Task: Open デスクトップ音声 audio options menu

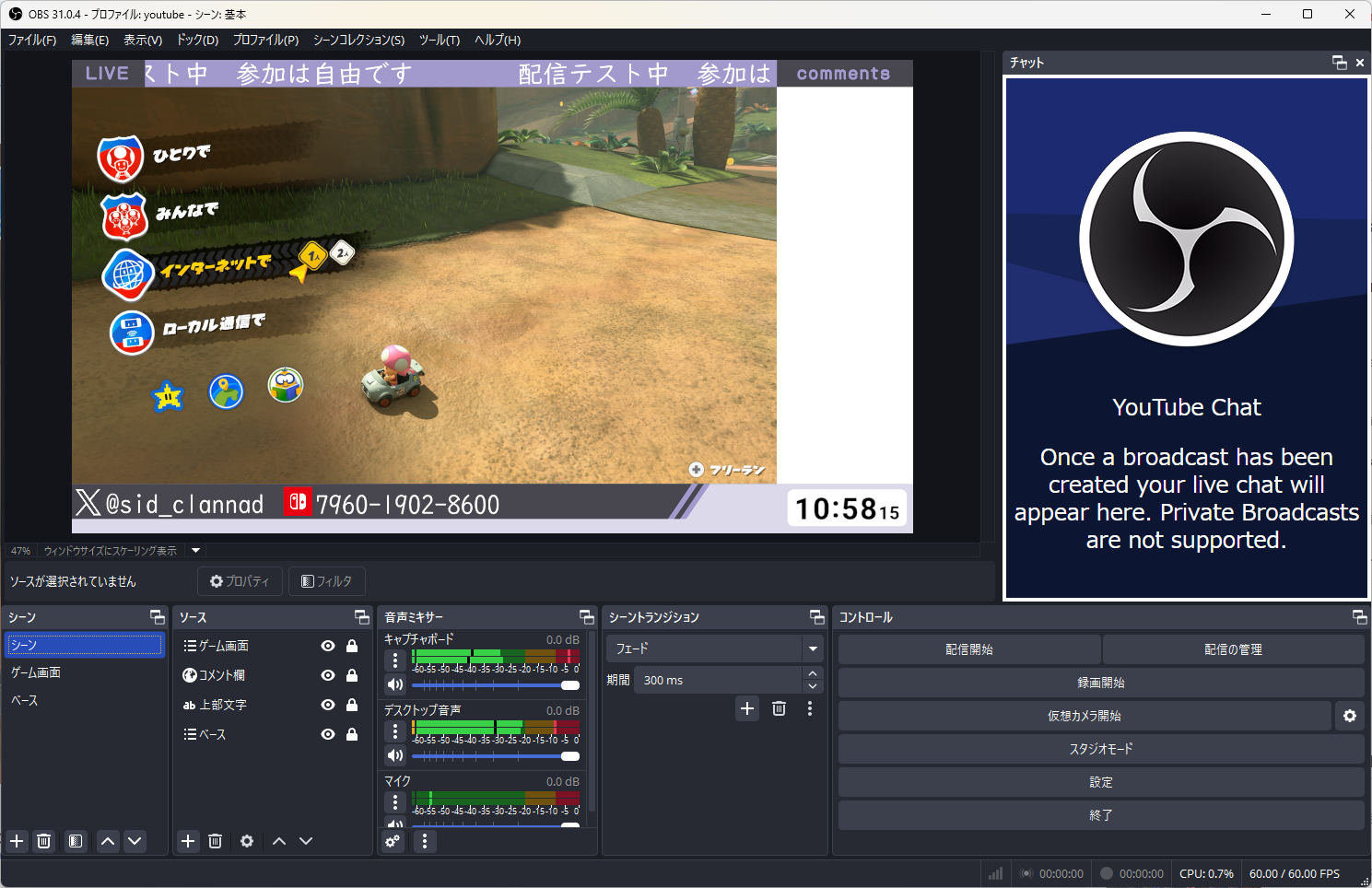Action: click(x=395, y=731)
